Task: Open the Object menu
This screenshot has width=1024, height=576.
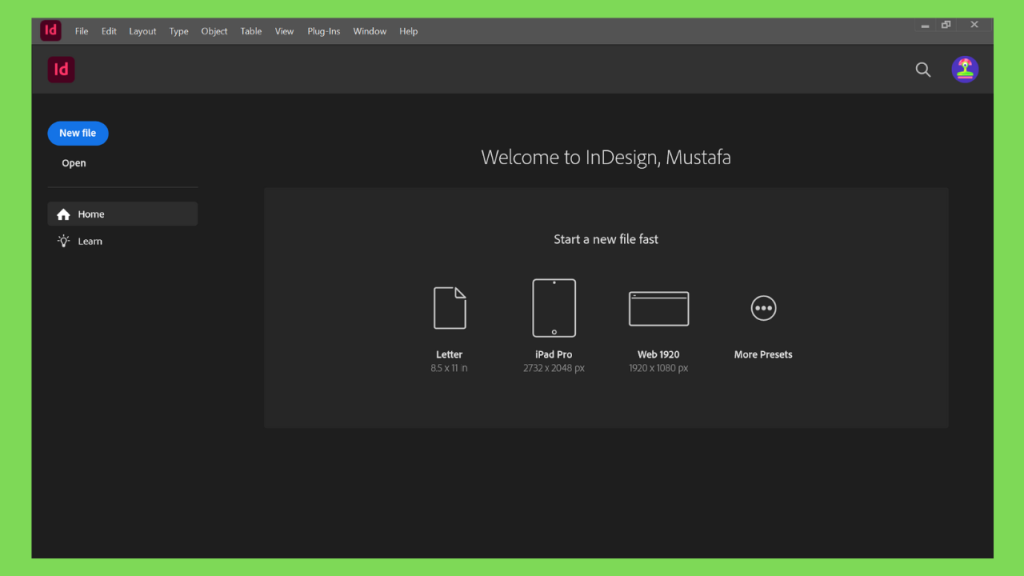Action: (214, 31)
